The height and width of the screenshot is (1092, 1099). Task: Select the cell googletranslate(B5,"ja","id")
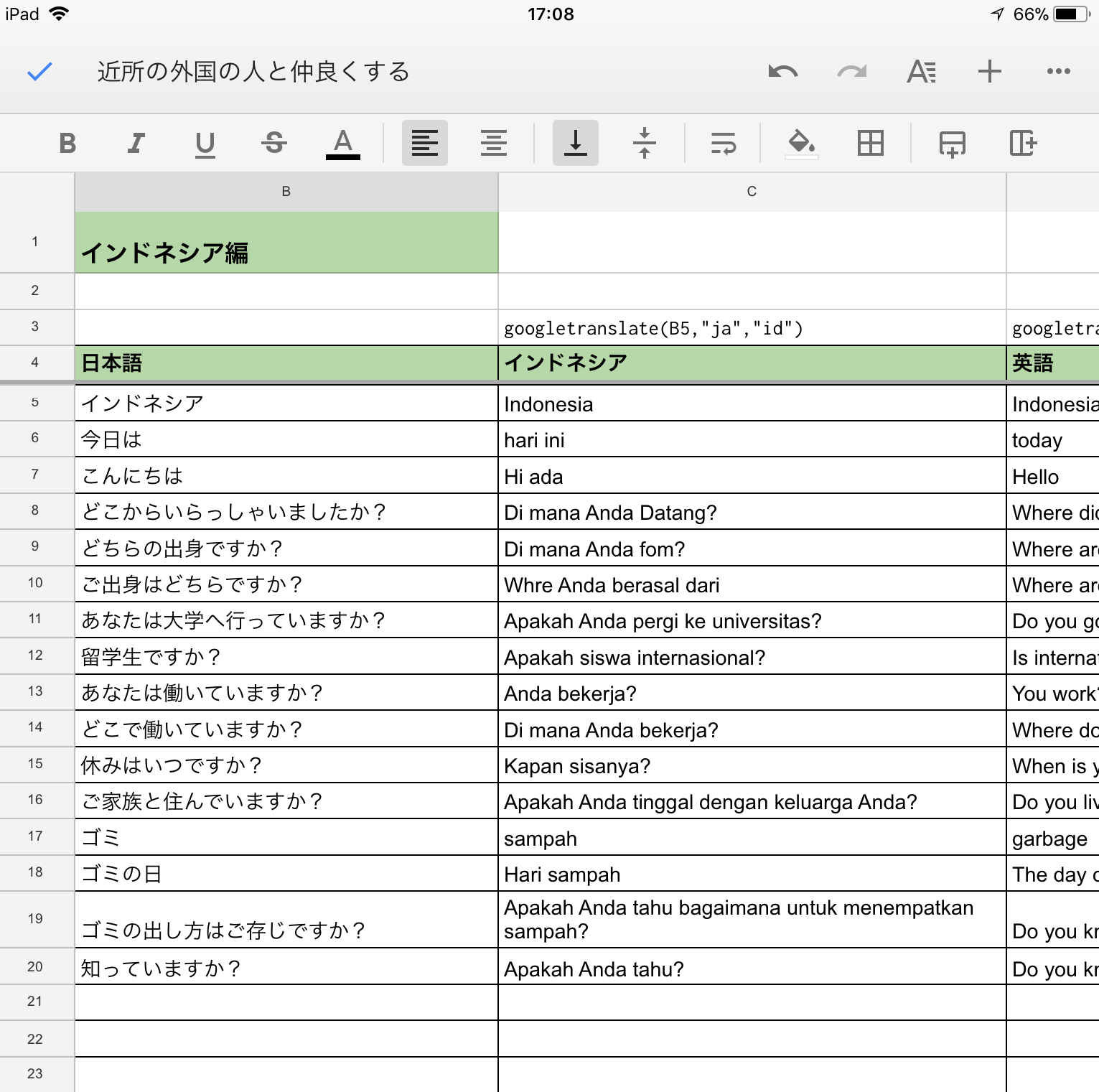[752, 328]
